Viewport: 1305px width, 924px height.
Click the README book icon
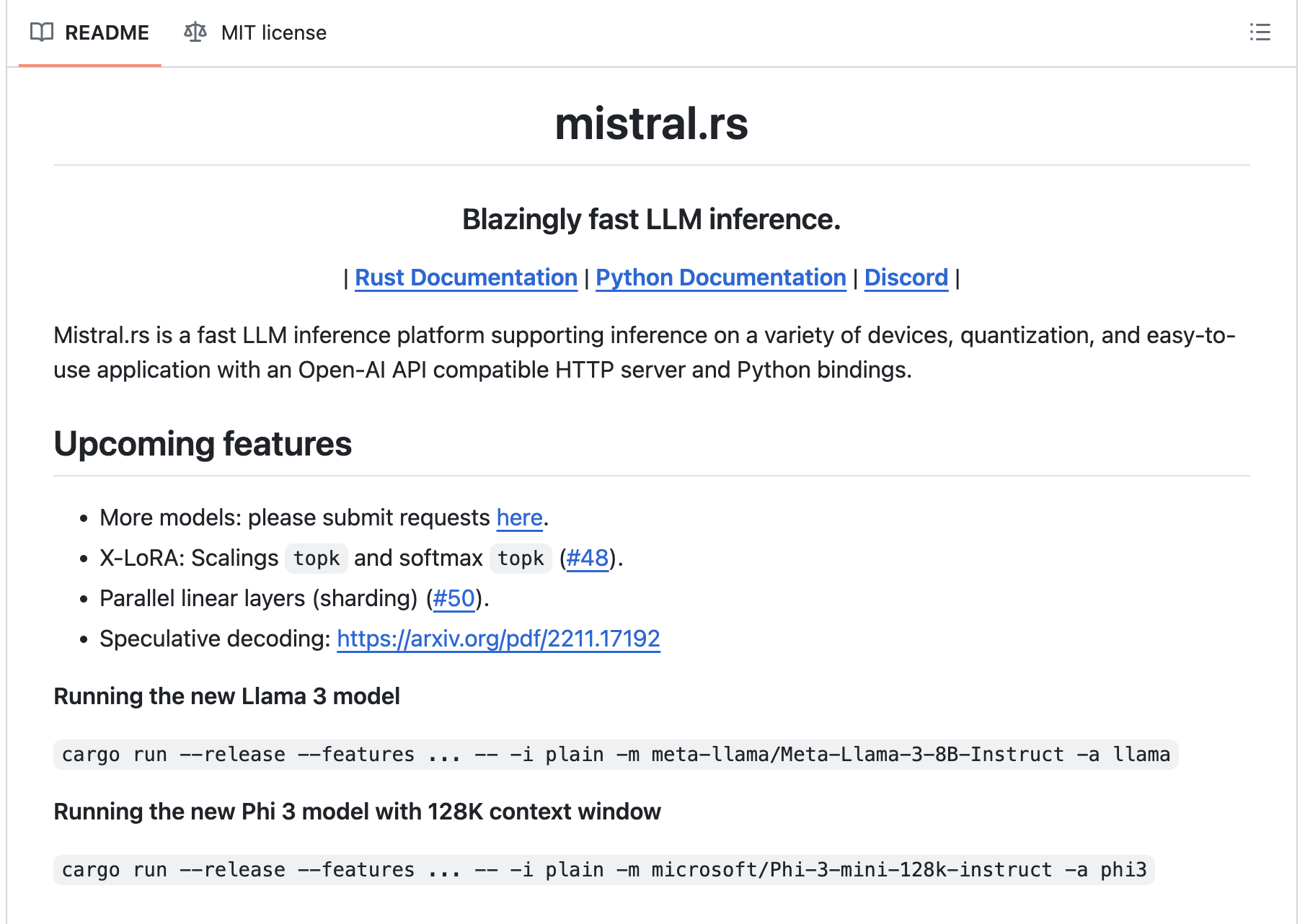click(42, 32)
